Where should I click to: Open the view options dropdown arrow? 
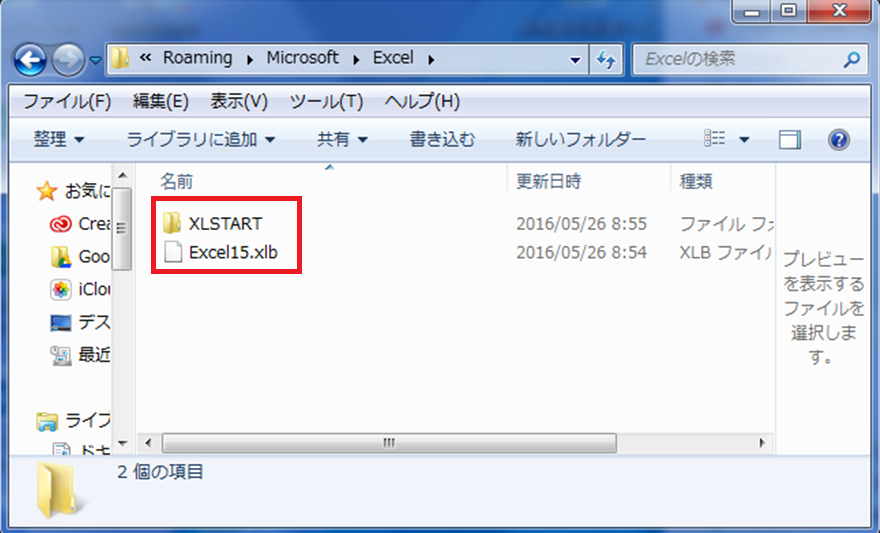[x=744, y=139]
